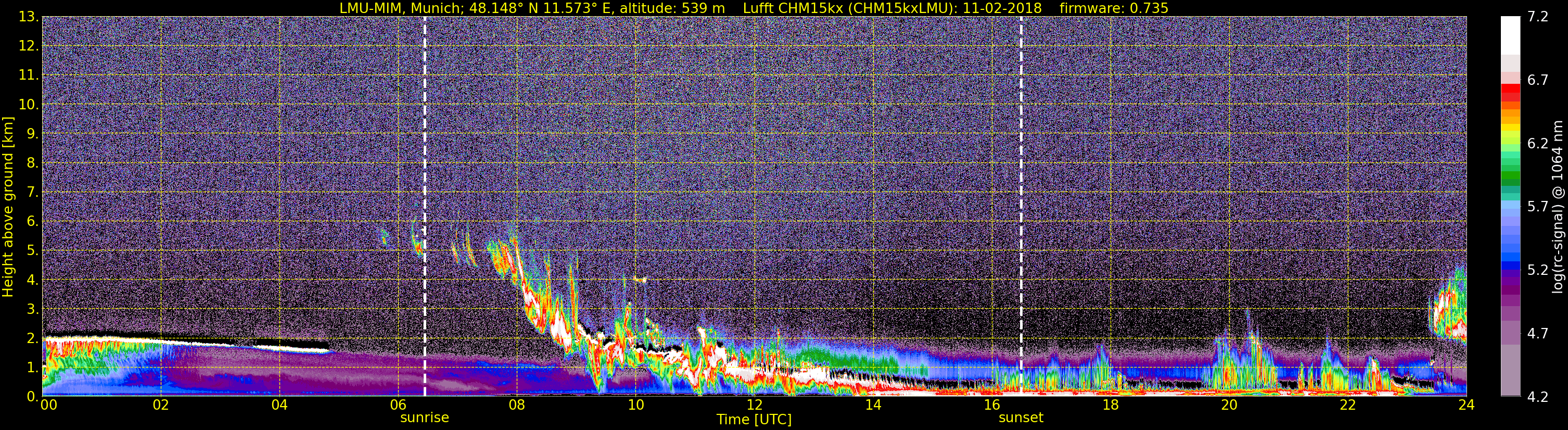Click x-axis time tick '00'
The image size is (1568, 430).
[x=49, y=406]
